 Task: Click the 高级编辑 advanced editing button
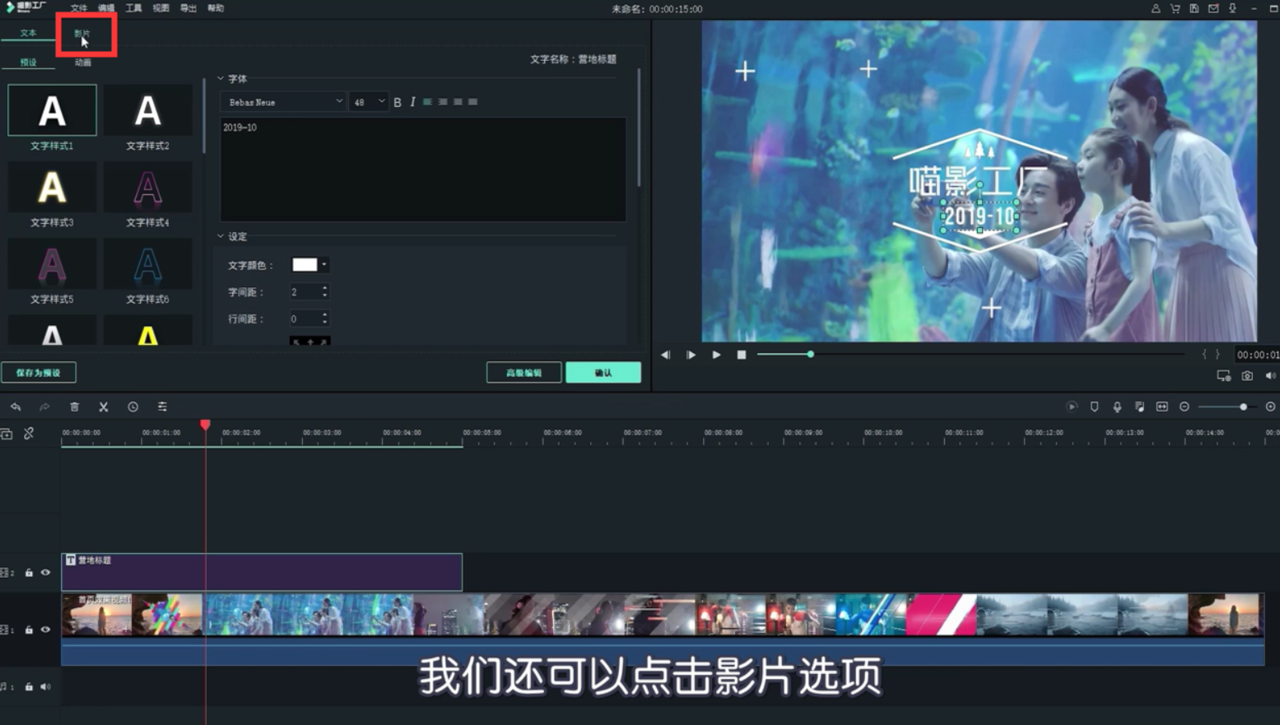click(523, 371)
